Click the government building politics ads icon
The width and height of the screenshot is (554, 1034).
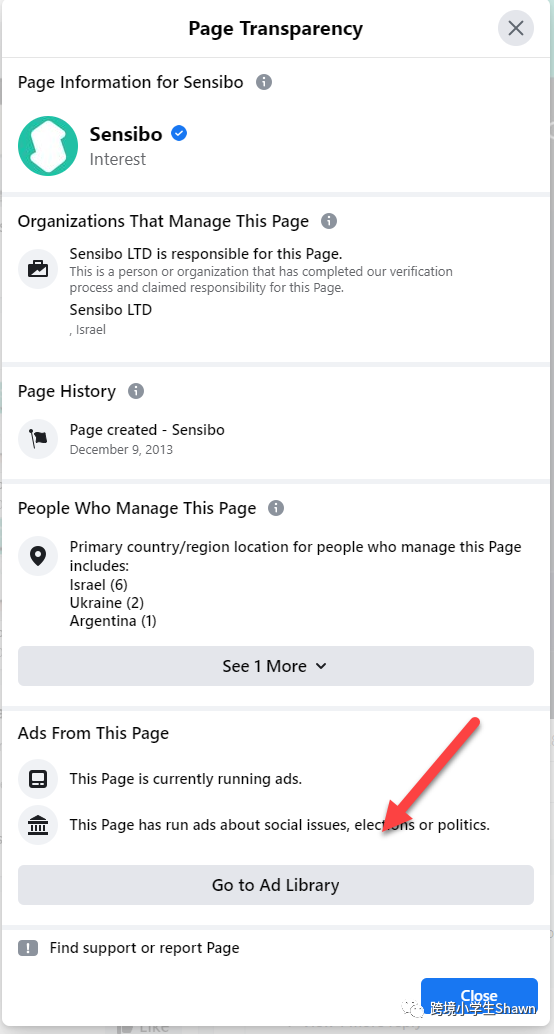coord(38,825)
